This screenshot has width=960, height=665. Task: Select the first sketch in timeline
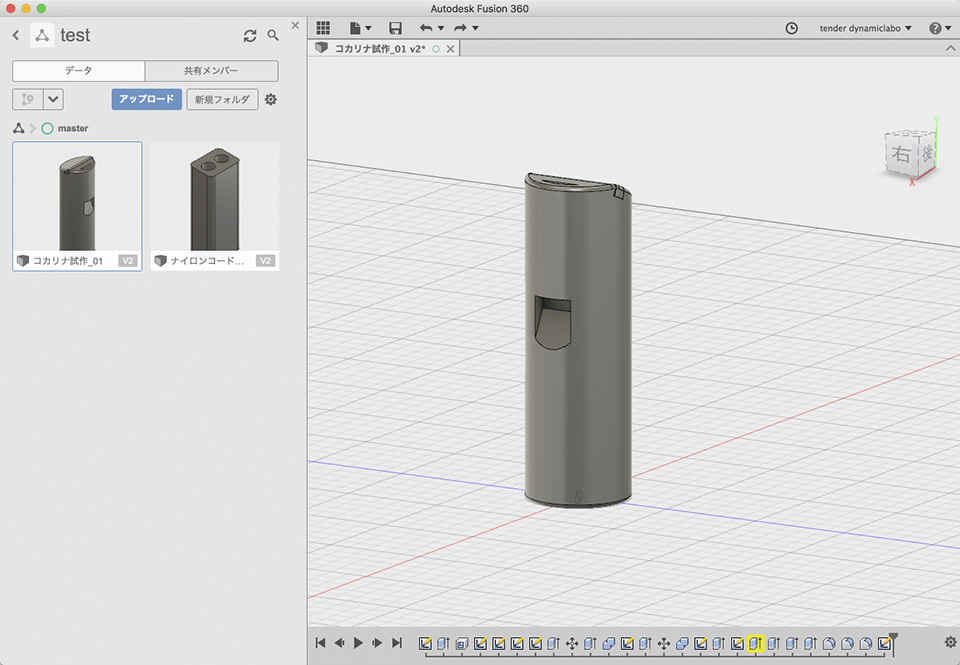(425, 643)
